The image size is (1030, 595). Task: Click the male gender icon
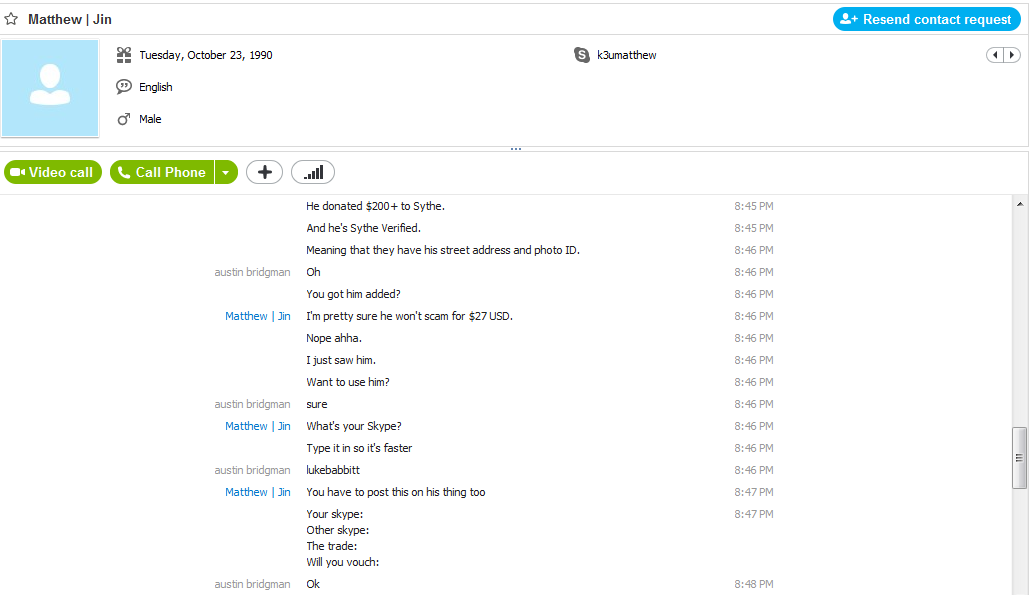click(x=124, y=119)
